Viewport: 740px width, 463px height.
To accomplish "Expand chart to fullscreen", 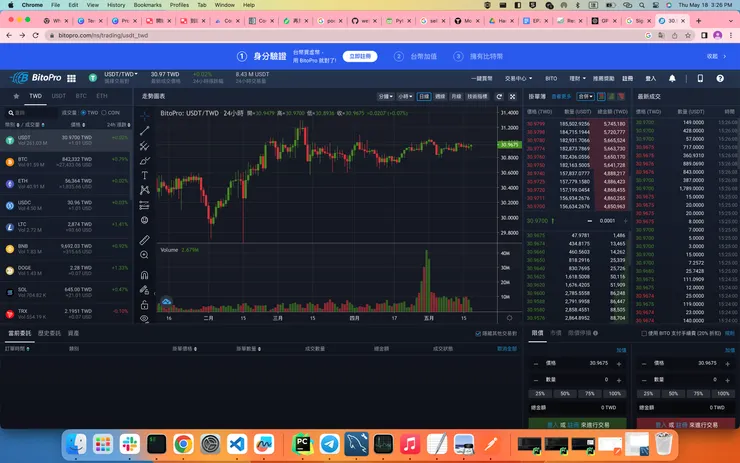I will coord(513,96).
